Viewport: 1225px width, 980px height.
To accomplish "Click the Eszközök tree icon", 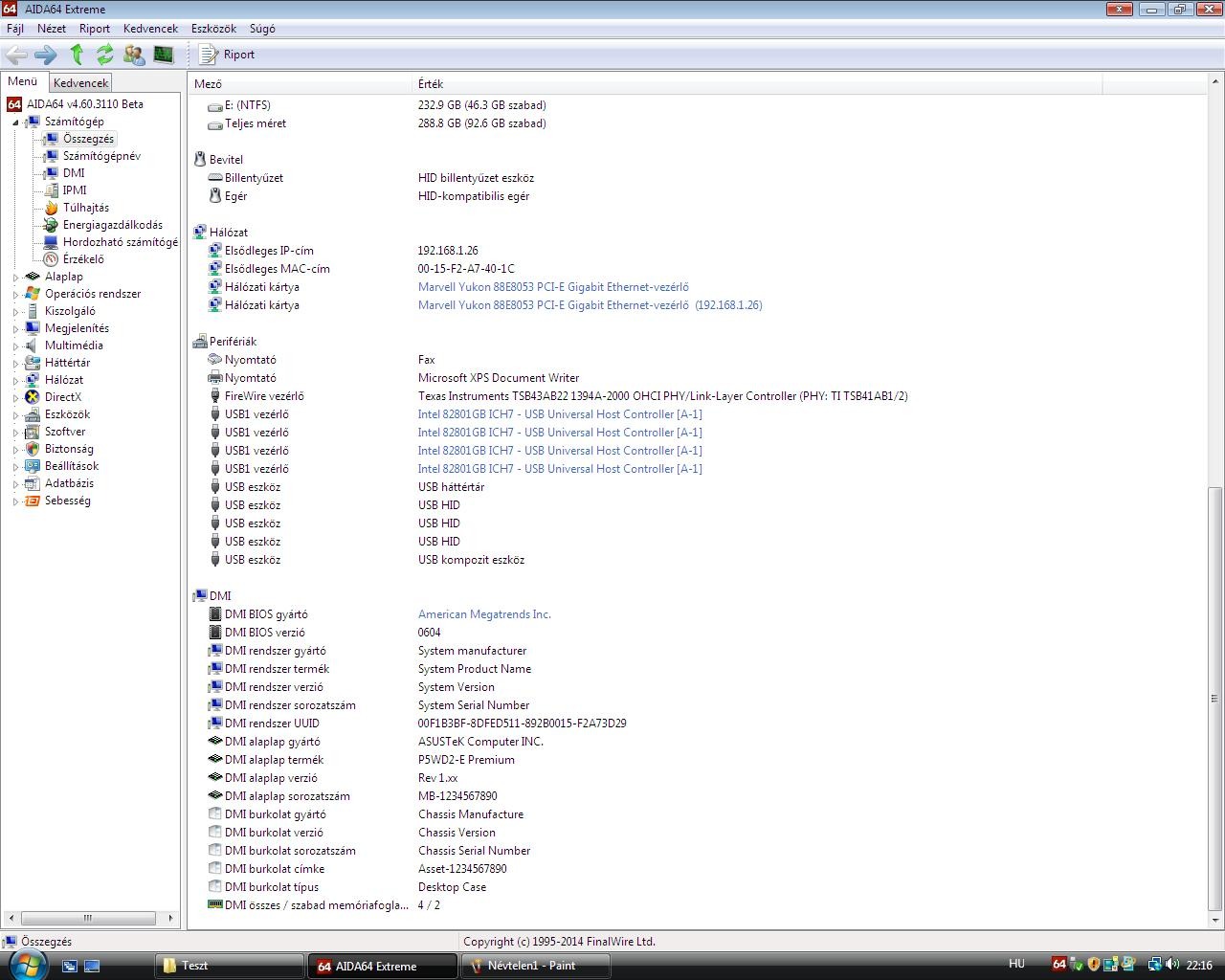I will click(x=33, y=414).
